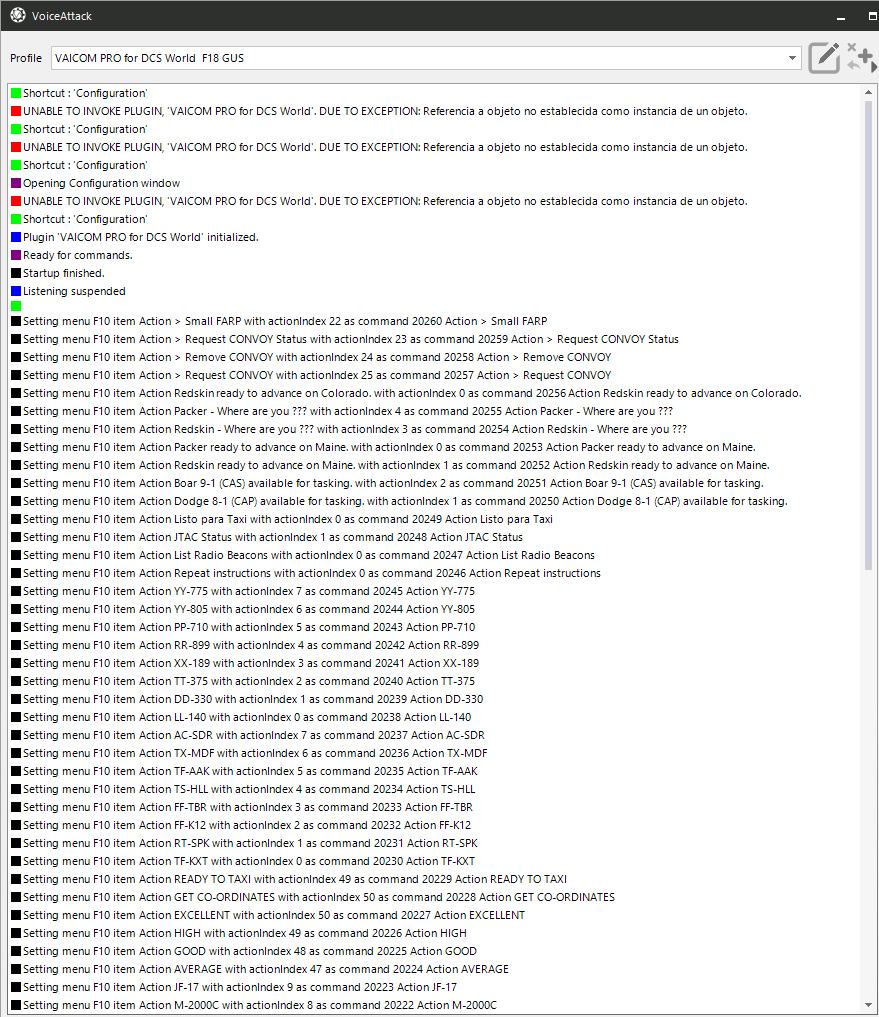Select the 'AC-SDR' command 20237 line
Image resolution: width=879 pixels, height=1017 pixels.
[248, 736]
